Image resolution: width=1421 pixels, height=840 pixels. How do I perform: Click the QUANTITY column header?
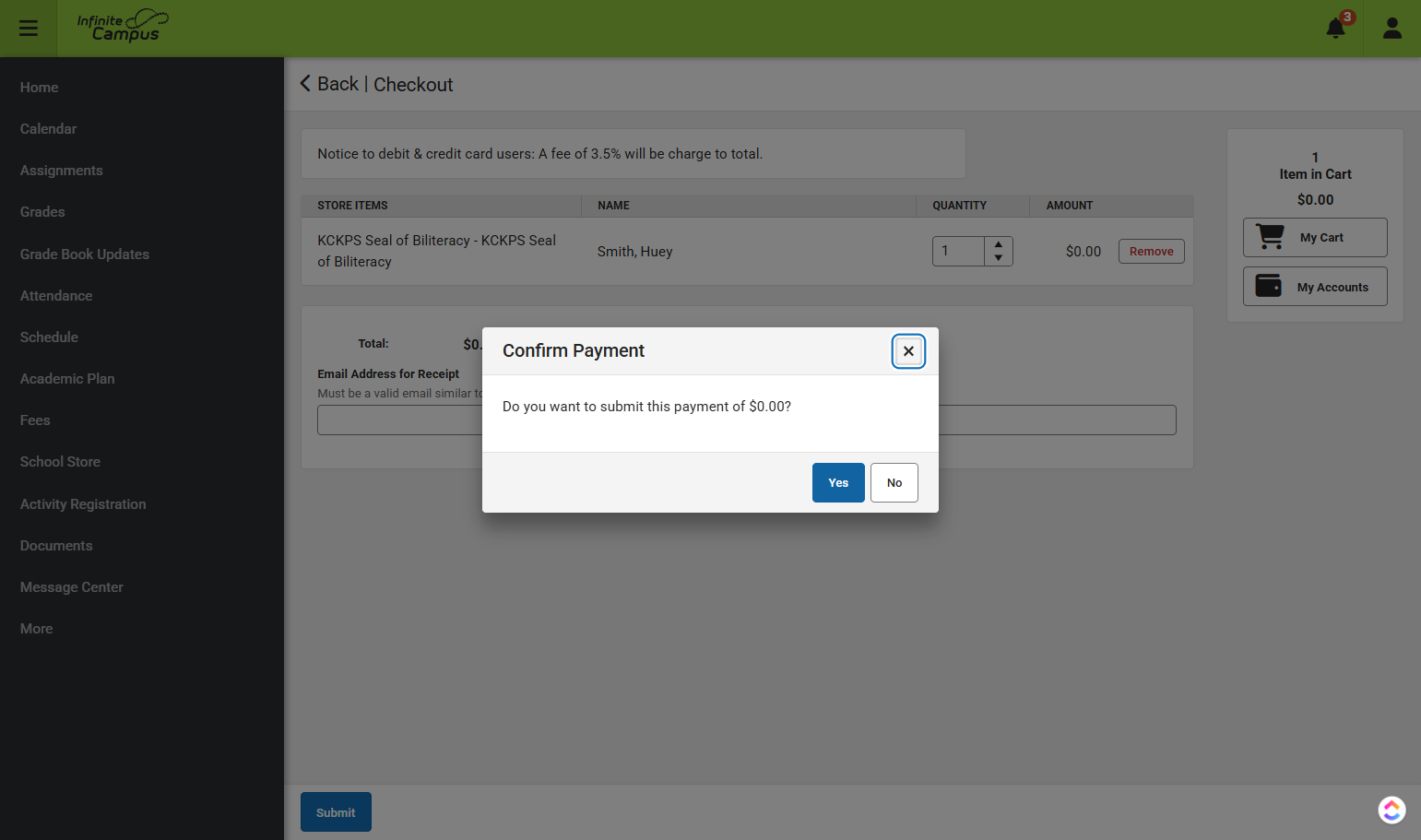click(x=959, y=206)
